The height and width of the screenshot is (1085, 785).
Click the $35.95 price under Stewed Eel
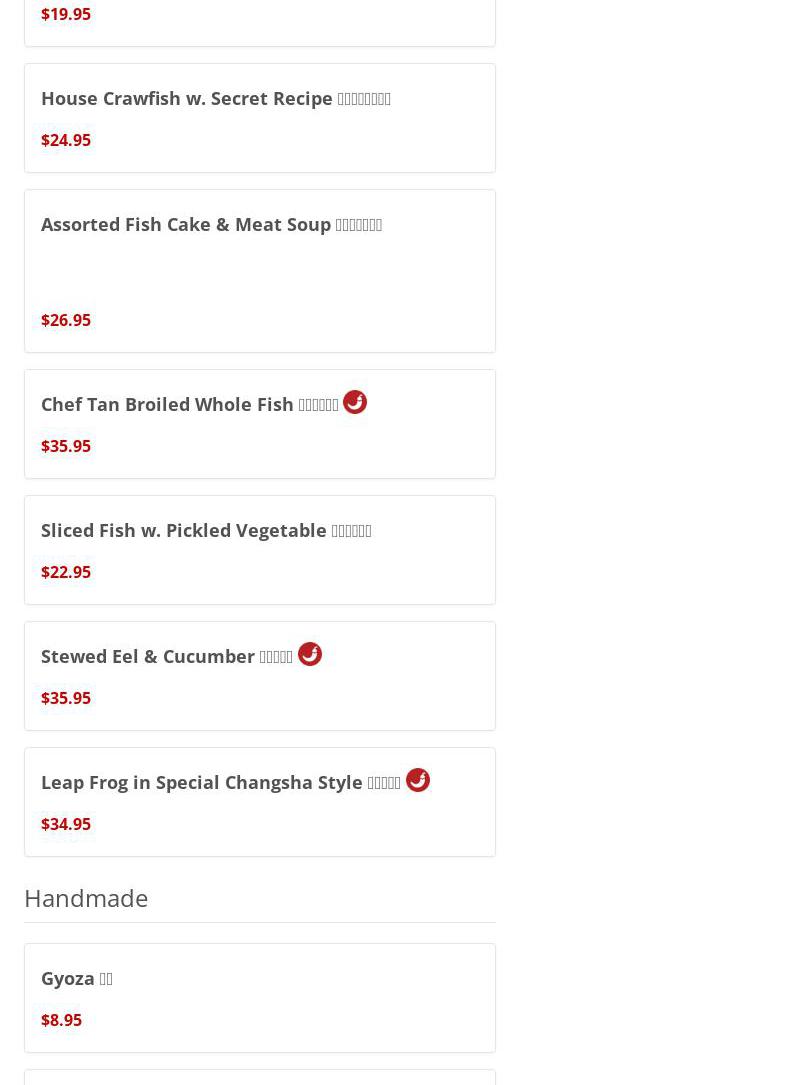[66, 698]
